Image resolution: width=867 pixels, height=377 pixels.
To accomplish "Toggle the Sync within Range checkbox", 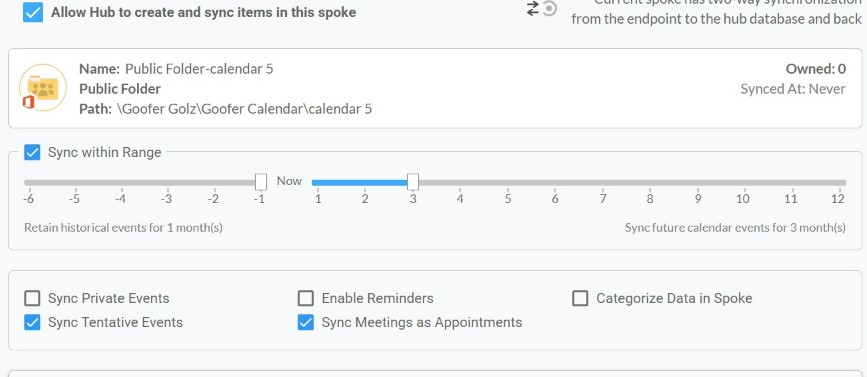I will [x=33, y=152].
